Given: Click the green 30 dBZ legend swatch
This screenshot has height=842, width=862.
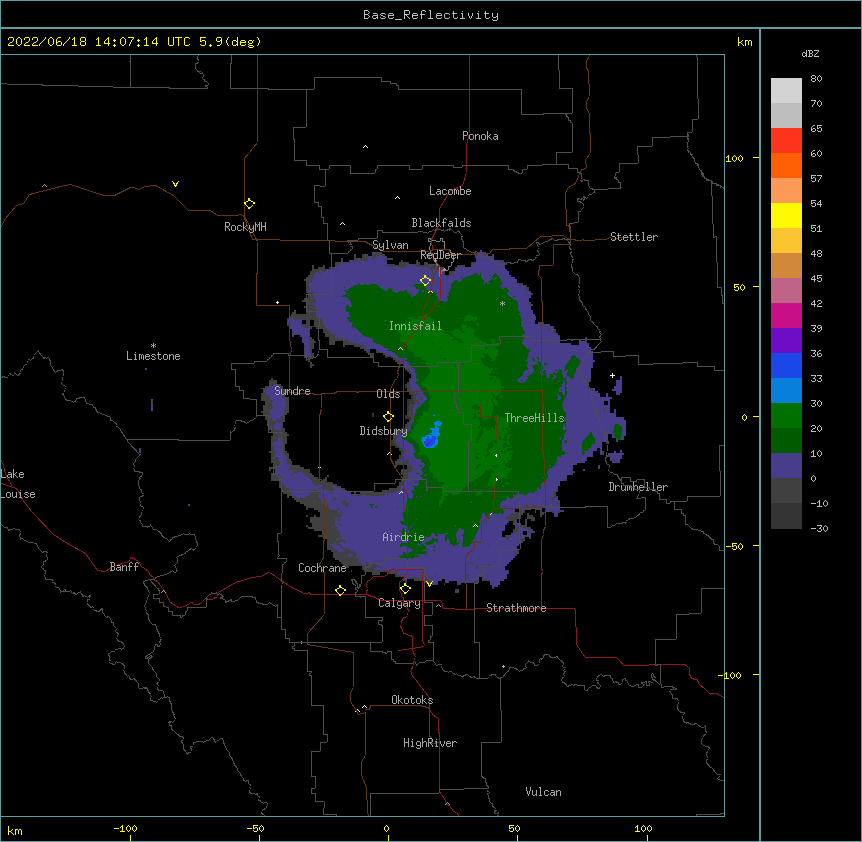Looking at the screenshot, I should tap(786, 416).
